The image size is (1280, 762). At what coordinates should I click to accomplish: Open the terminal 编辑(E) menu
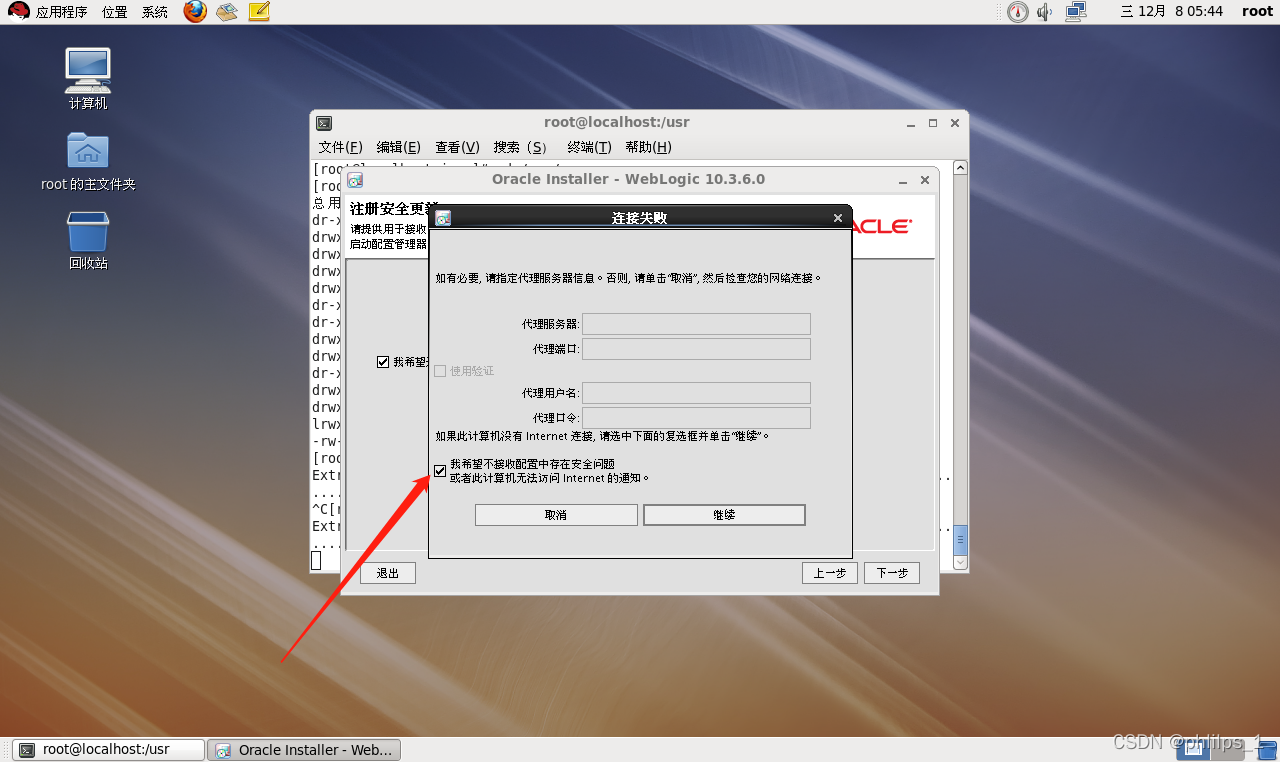tap(398, 147)
